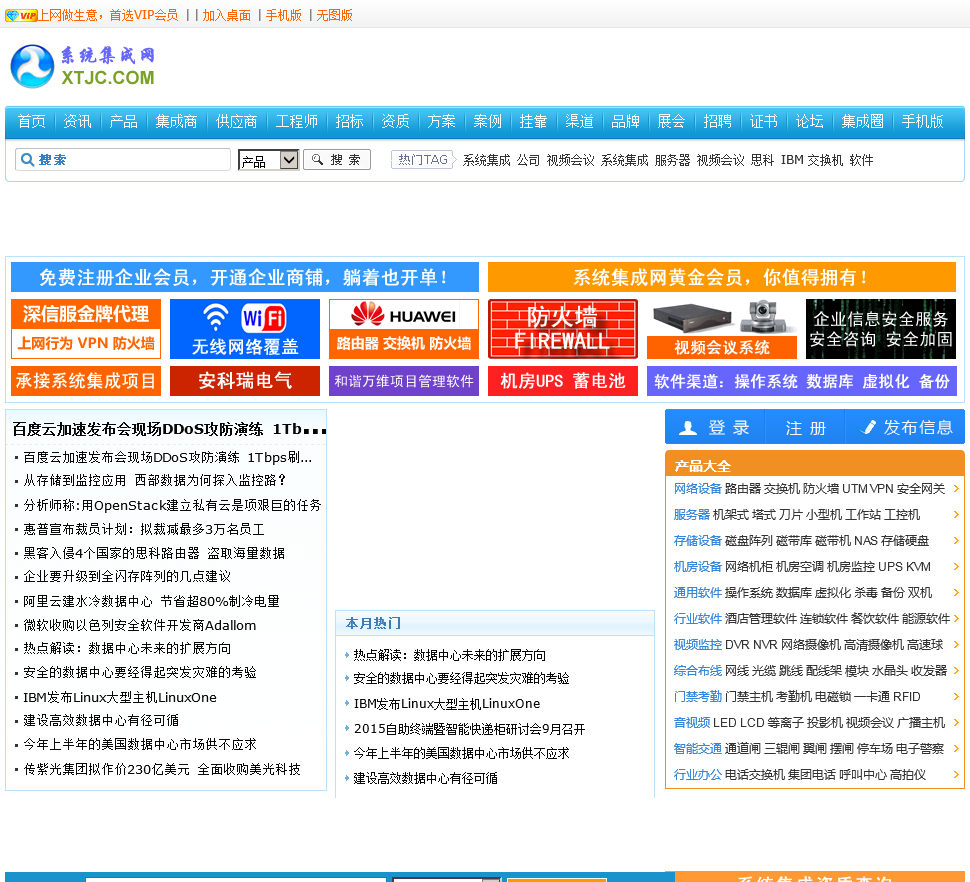The image size is (970, 882).
Task: Open 和谐万维项目管理软件 banner
Action: click(x=404, y=381)
